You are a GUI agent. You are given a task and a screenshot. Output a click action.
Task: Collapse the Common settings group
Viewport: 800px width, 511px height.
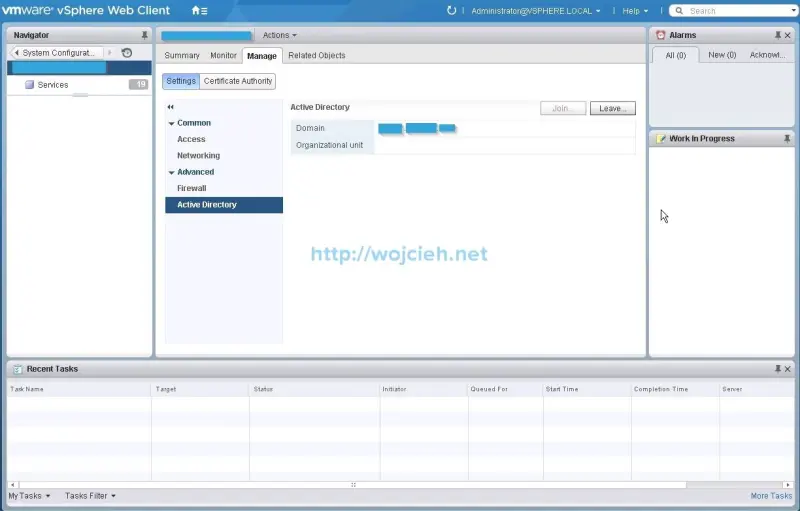(171, 123)
